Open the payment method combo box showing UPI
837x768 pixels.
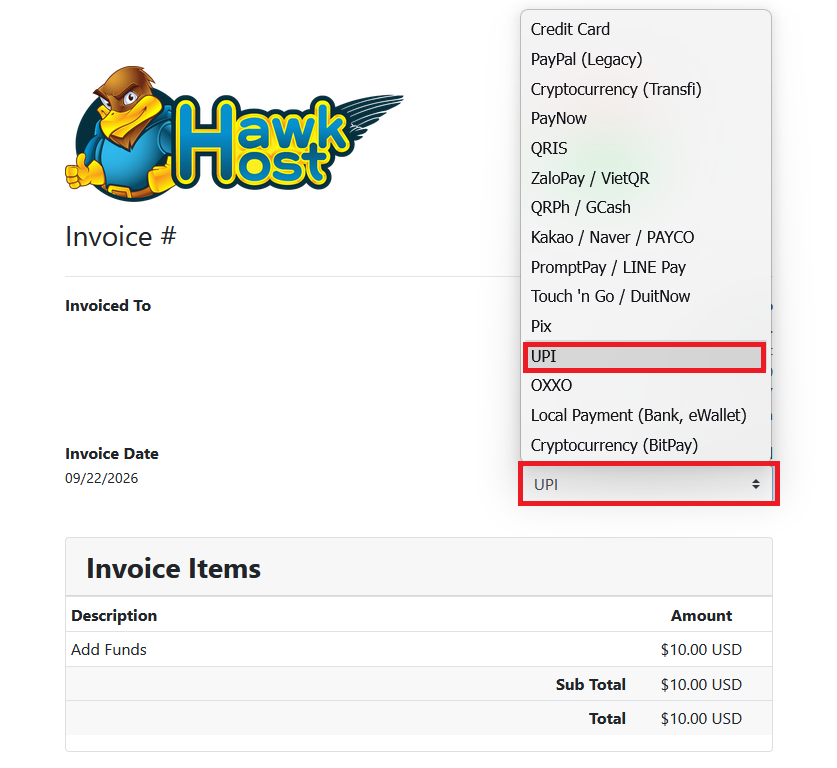648,485
